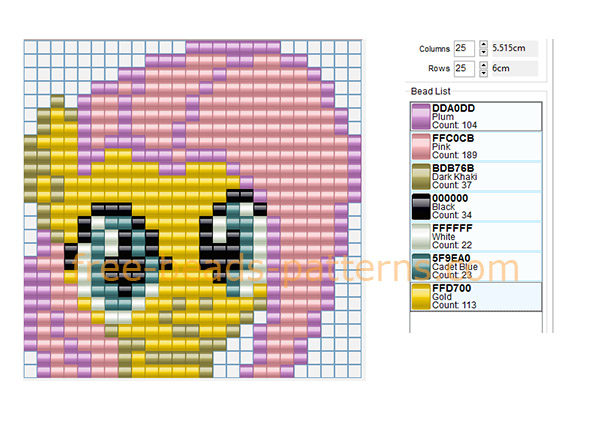This screenshot has width=600, height=440.
Task: Increase the Rows count with up arrow
Action: (483, 65)
